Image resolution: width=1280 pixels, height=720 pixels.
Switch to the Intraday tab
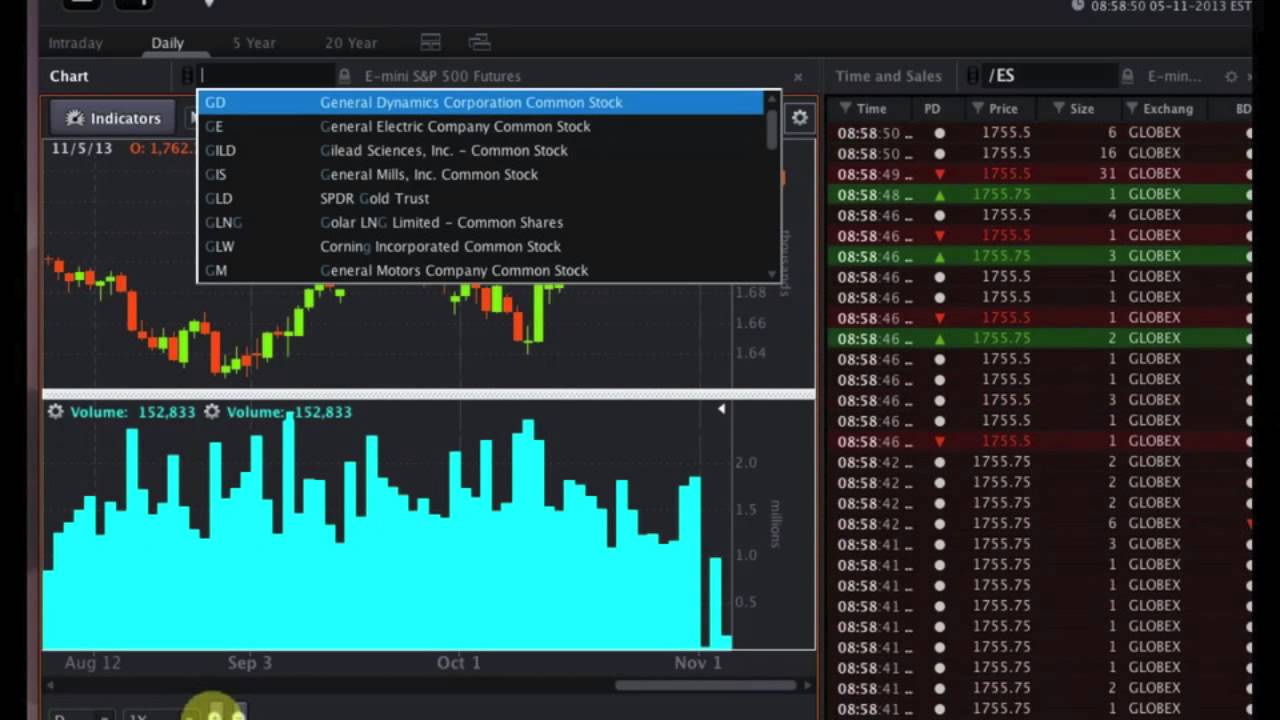pos(76,43)
